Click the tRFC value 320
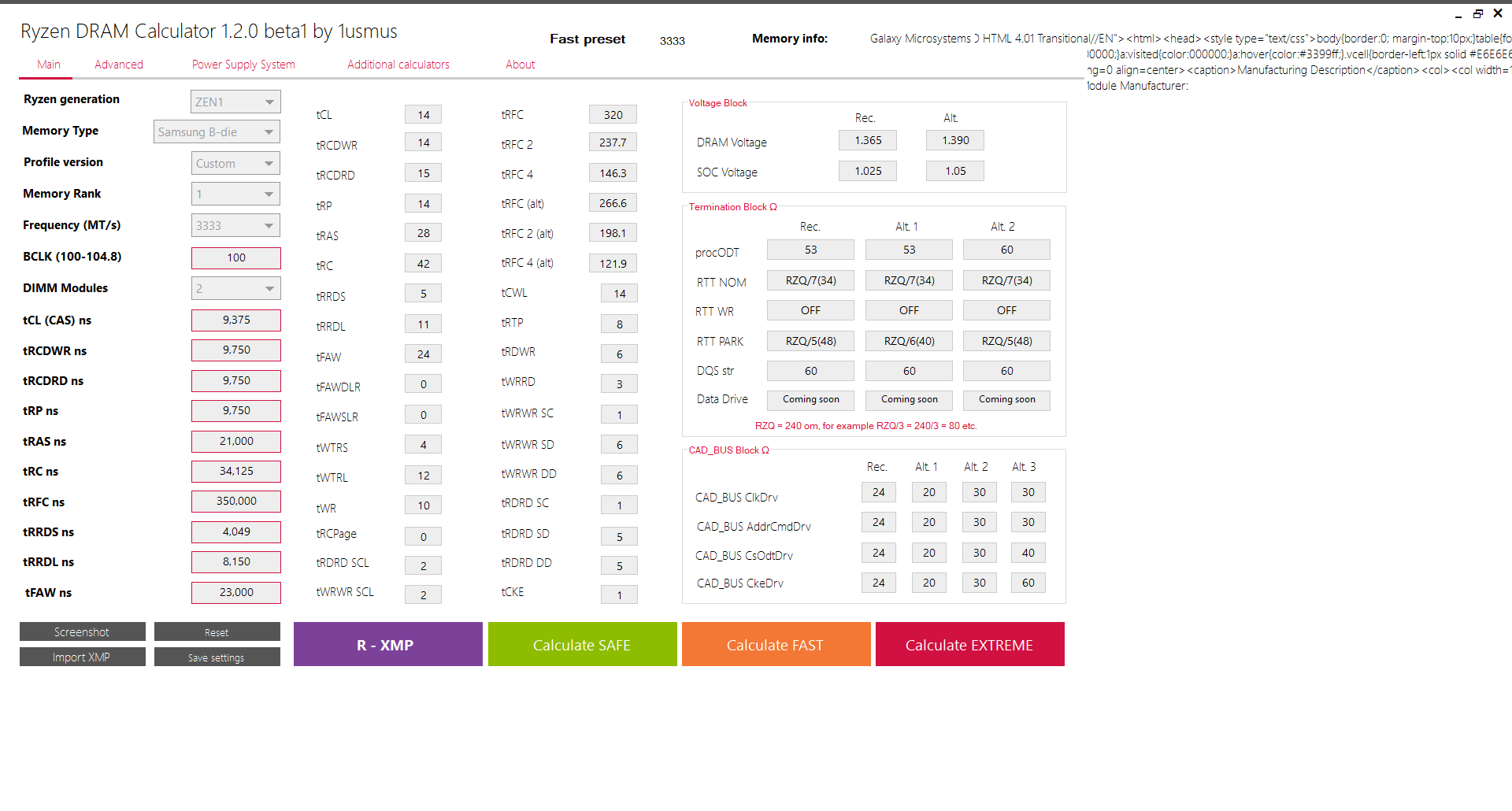 click(613, 115)
